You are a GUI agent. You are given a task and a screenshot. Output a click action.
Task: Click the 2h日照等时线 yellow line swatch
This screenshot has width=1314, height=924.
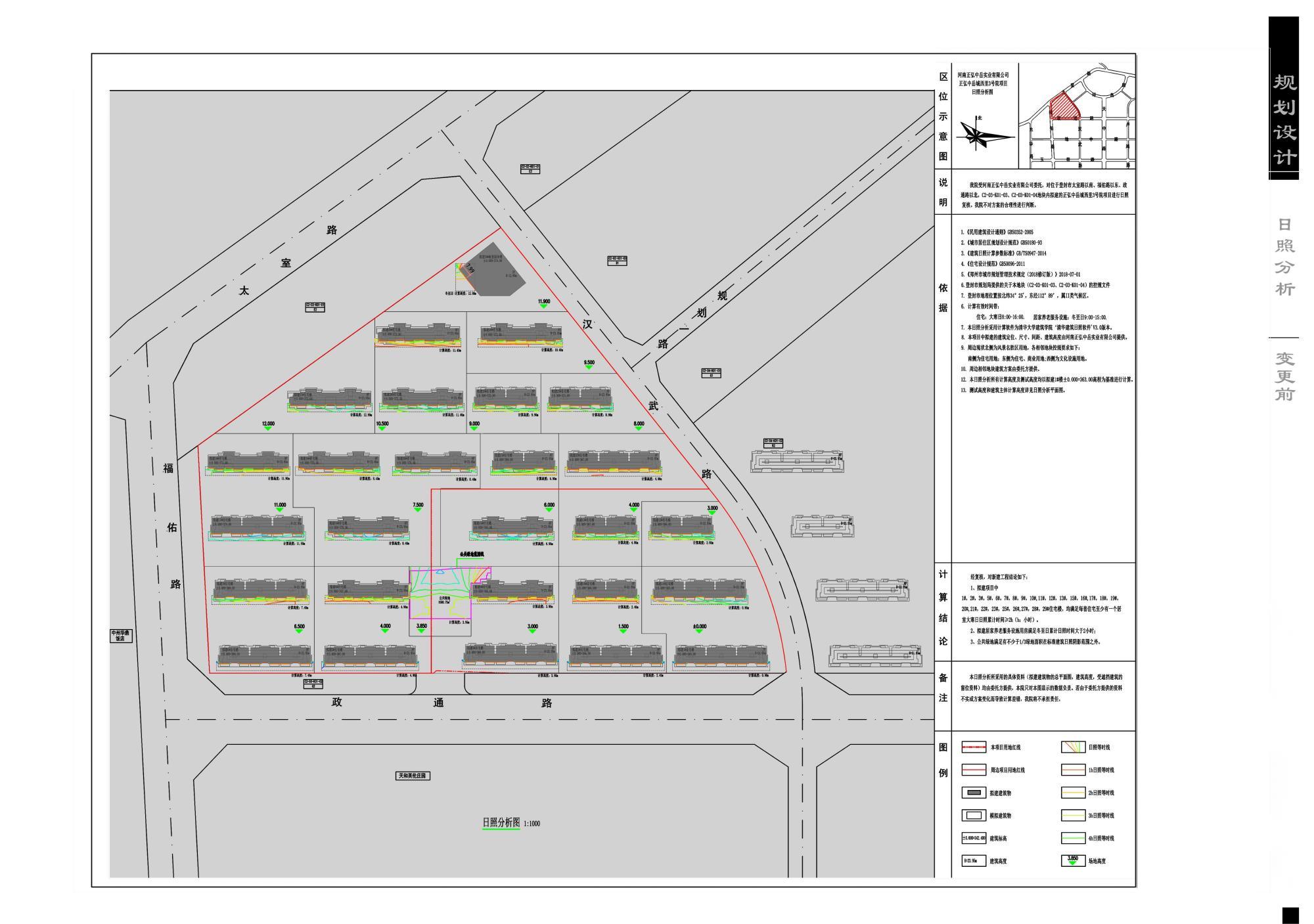pos(1072,793)
